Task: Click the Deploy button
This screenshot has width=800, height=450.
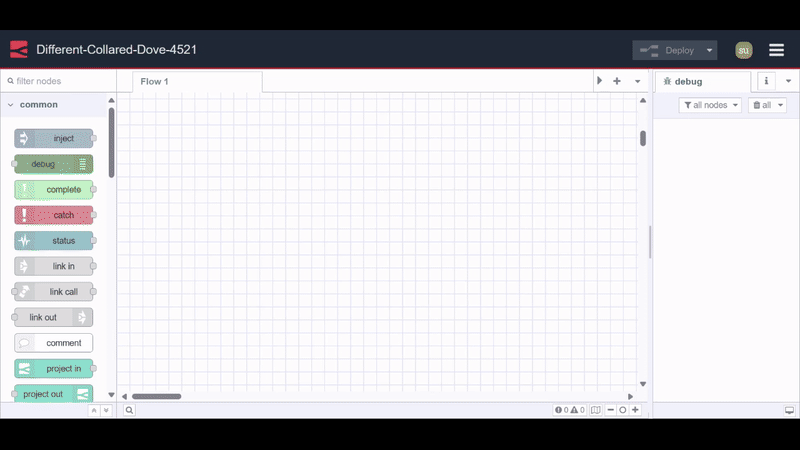Action: 667,50
